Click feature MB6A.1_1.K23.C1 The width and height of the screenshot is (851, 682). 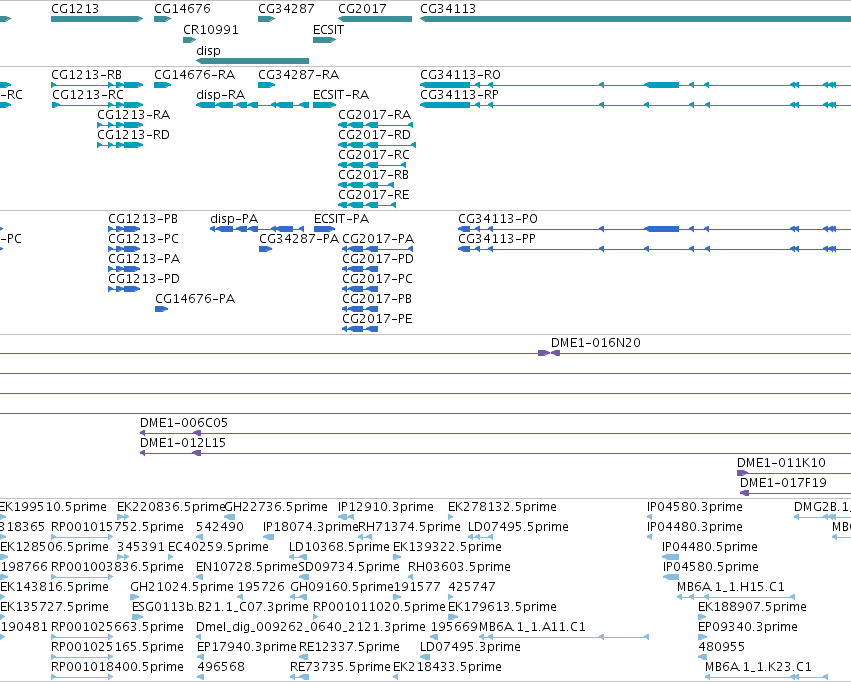(x=766, y=678)
